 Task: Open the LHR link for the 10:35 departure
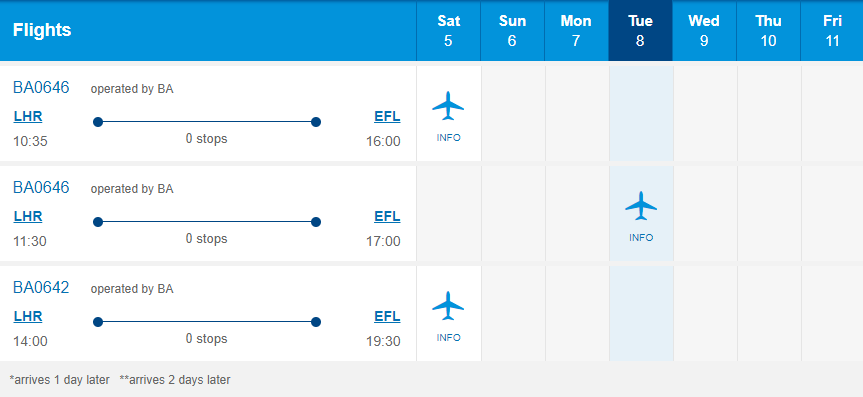[28, 117]
